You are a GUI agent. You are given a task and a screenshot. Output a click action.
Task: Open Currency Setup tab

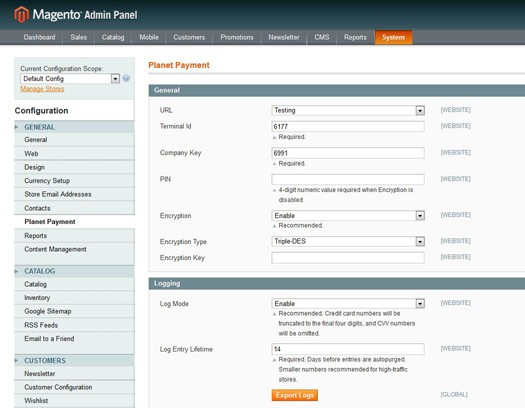(x=74, y=181)
